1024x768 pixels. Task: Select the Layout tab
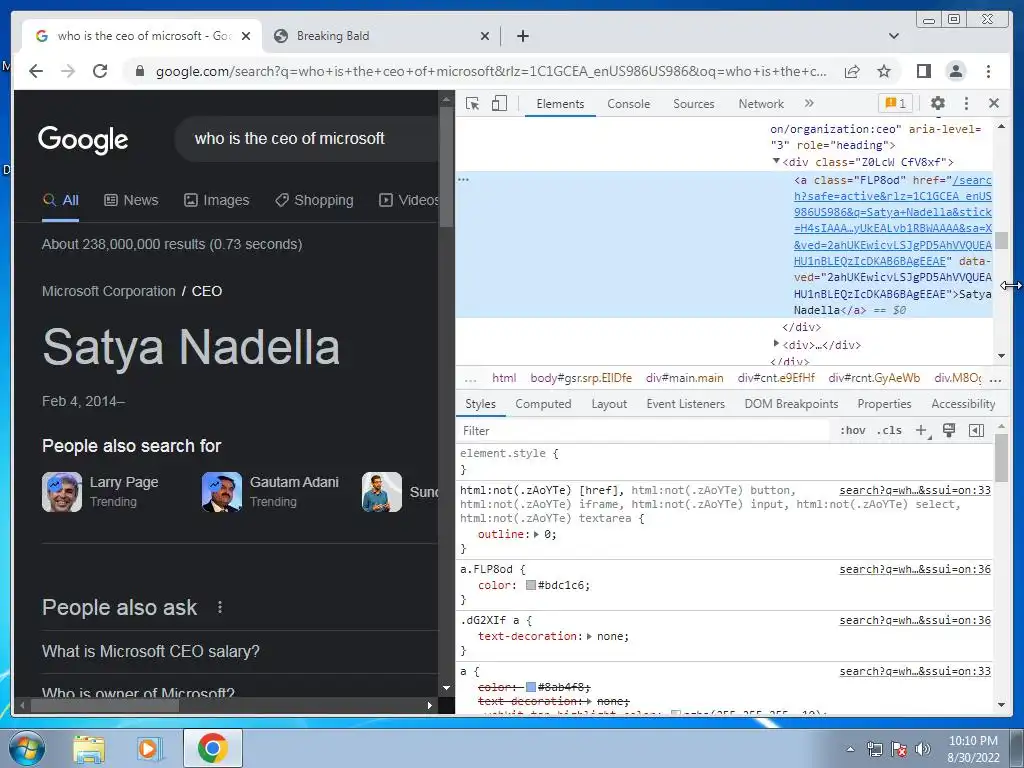[609, 404]
